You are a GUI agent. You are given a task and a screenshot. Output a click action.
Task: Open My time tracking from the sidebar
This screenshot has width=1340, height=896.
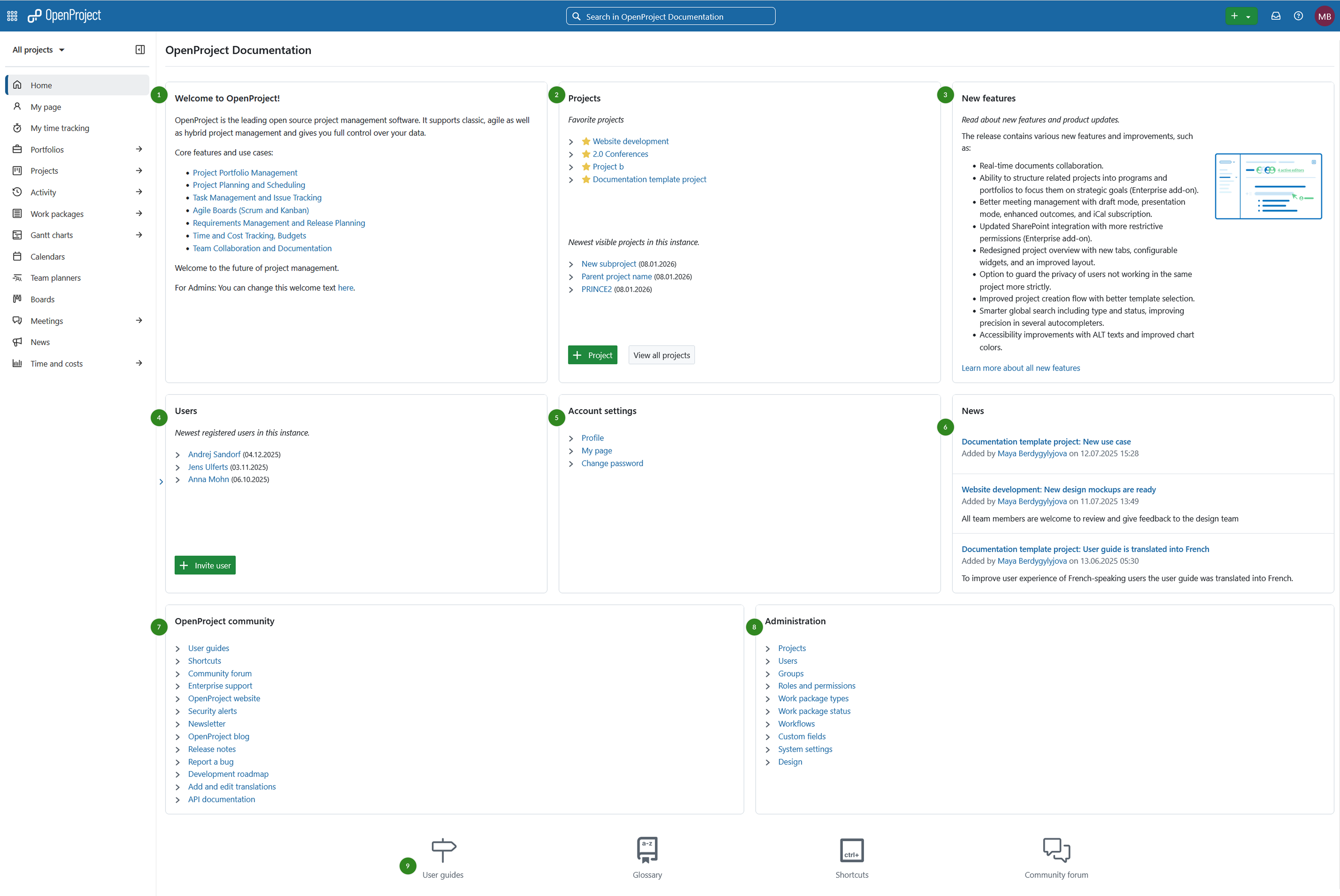59,127
